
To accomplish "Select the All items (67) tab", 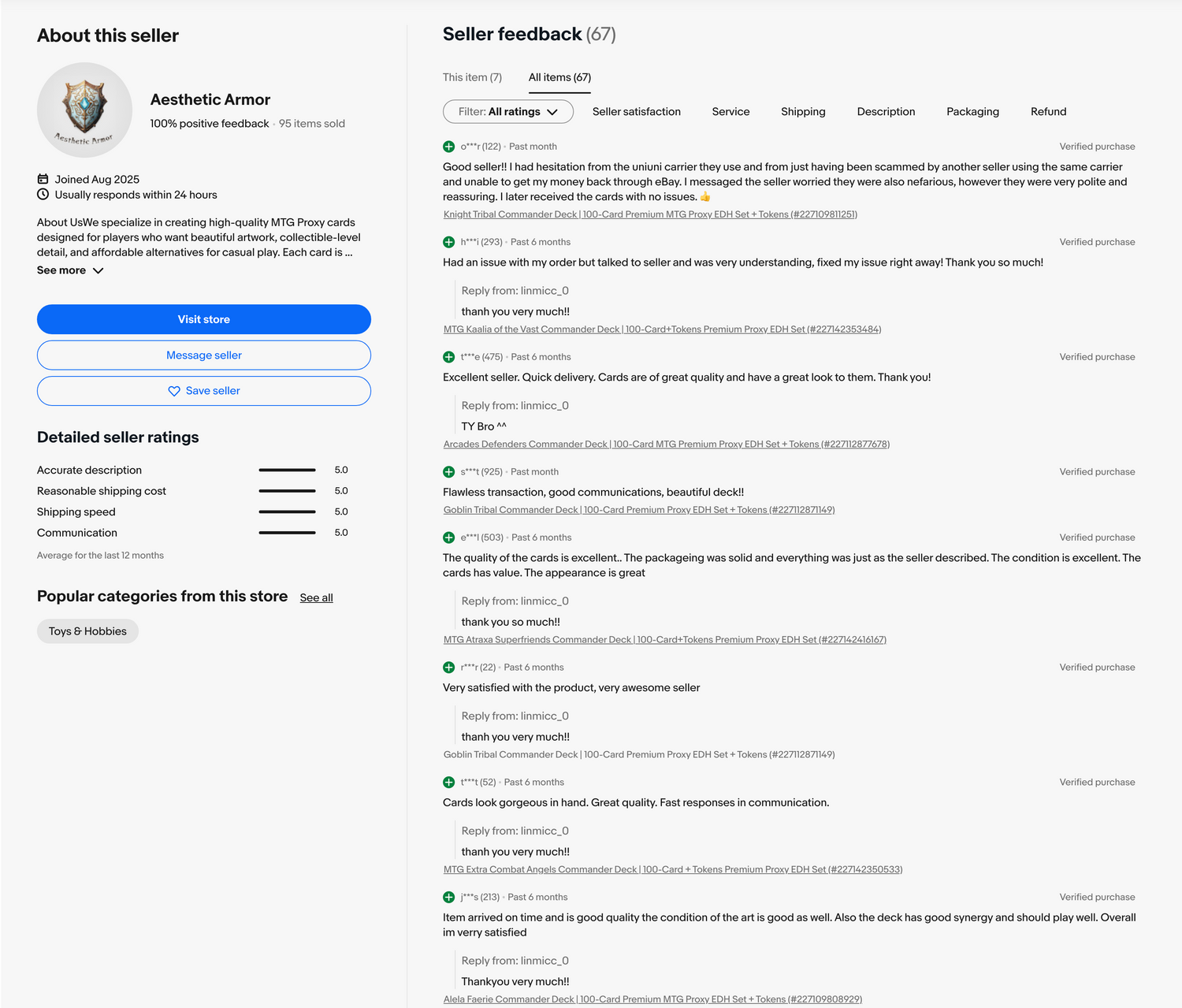I will (559, 77).
